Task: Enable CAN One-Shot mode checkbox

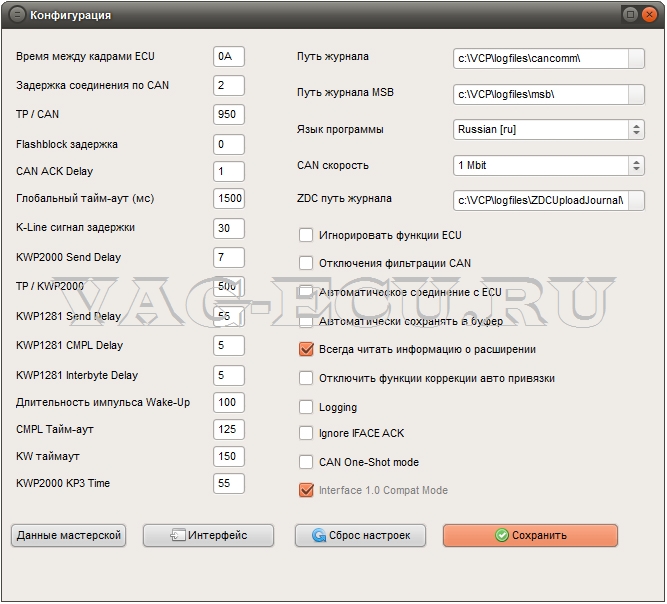Action: click(307, 462)
